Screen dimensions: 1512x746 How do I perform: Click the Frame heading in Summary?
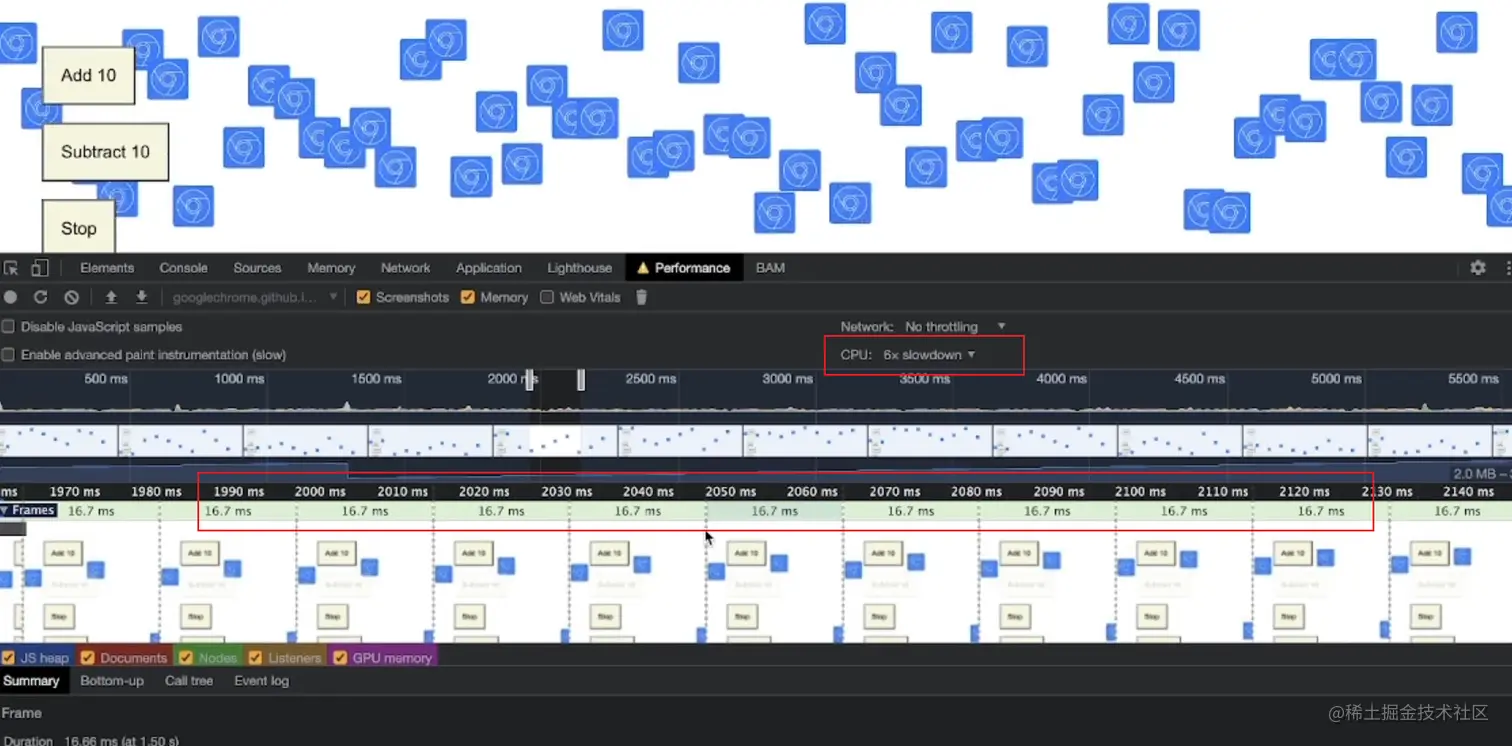point(22,713)
